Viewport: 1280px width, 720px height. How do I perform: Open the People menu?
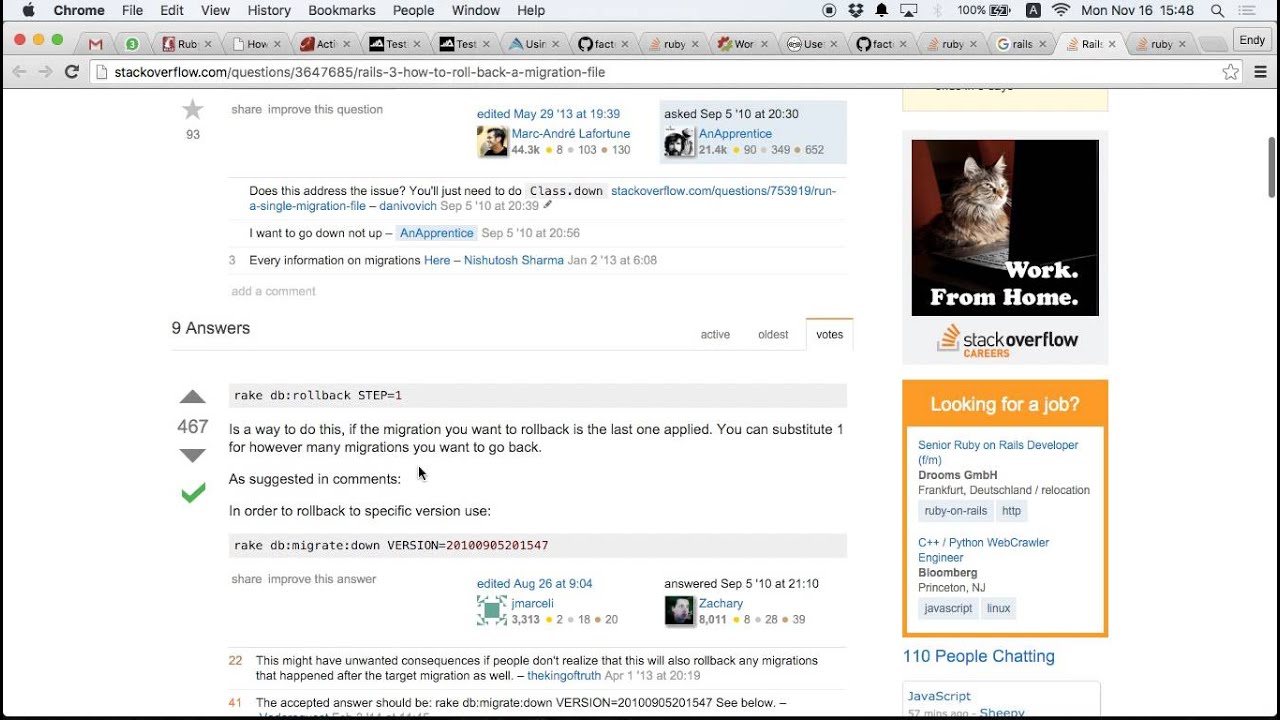point(413,10)
